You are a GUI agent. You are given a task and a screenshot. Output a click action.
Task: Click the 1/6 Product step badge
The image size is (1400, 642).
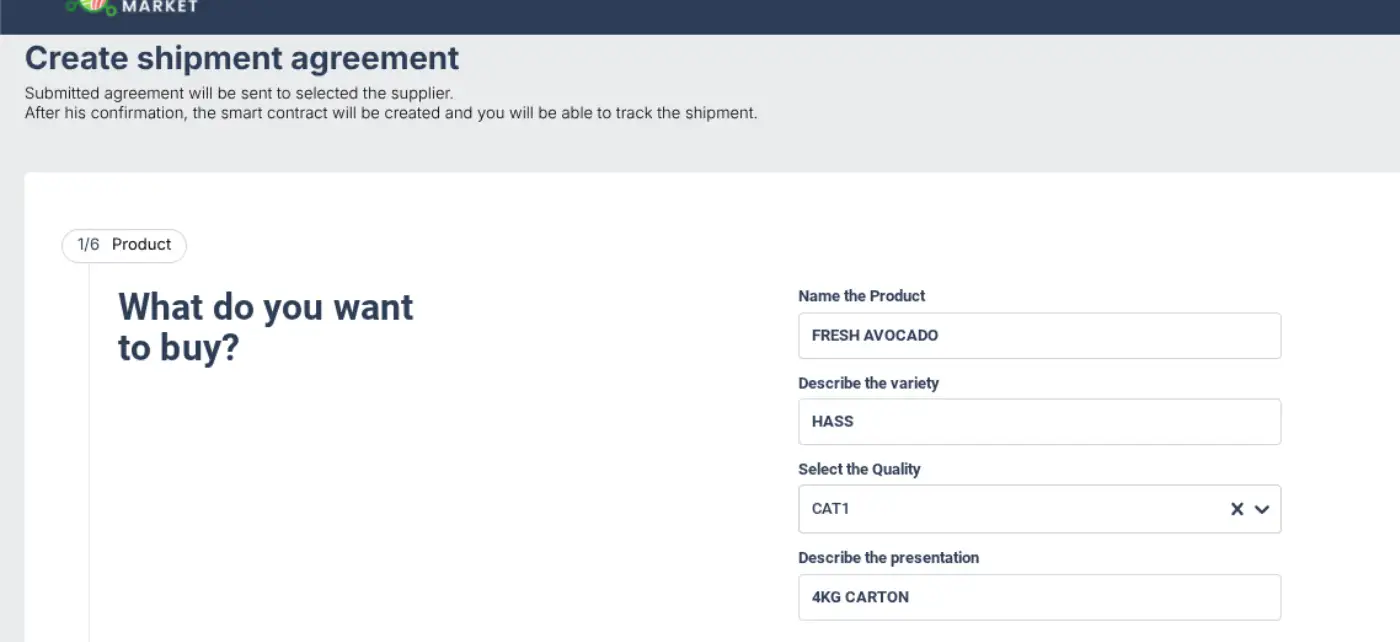[x=124, y=245]
